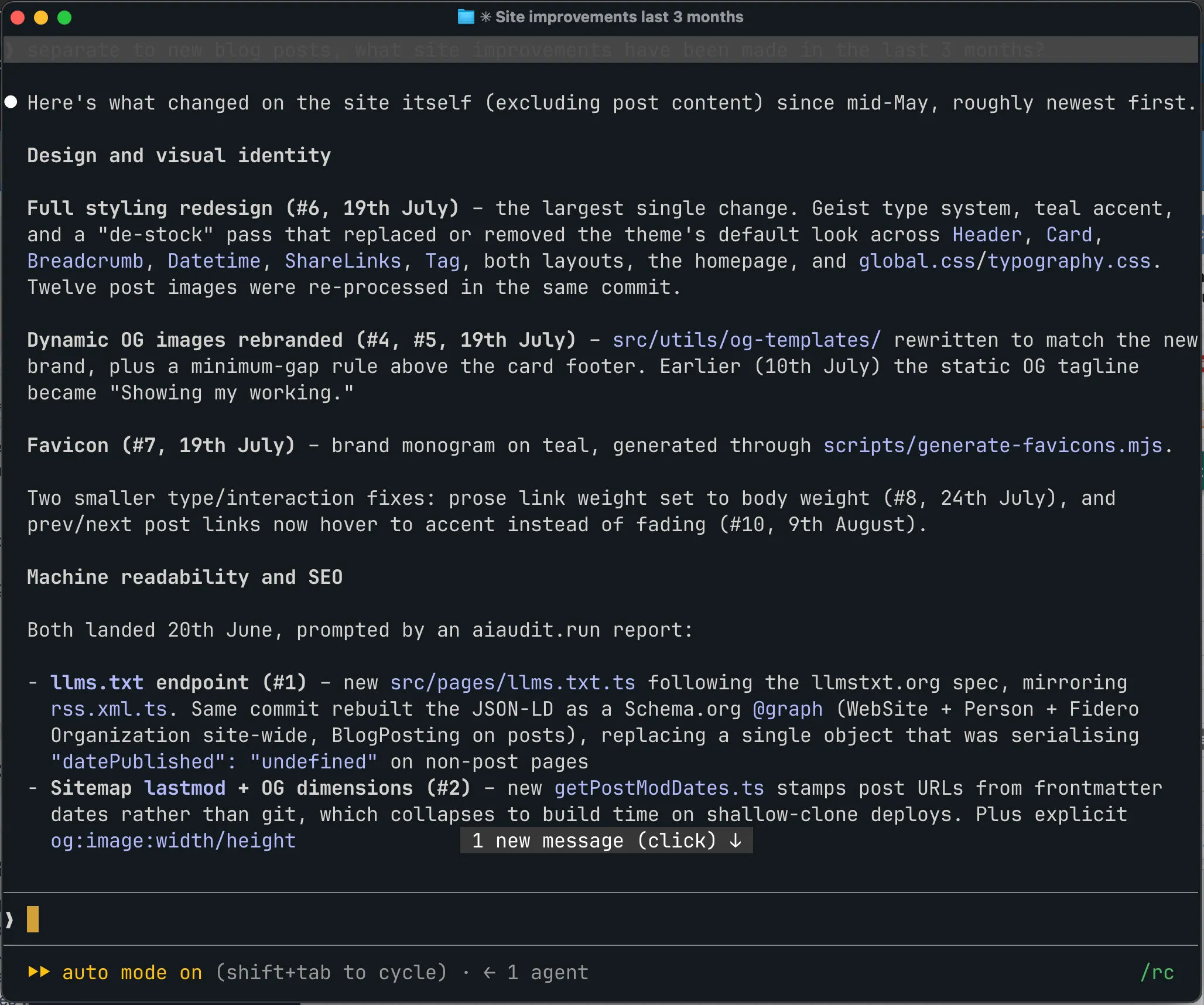
Task: Toggle "auto mode on" status text
Action: pos(132,972)
